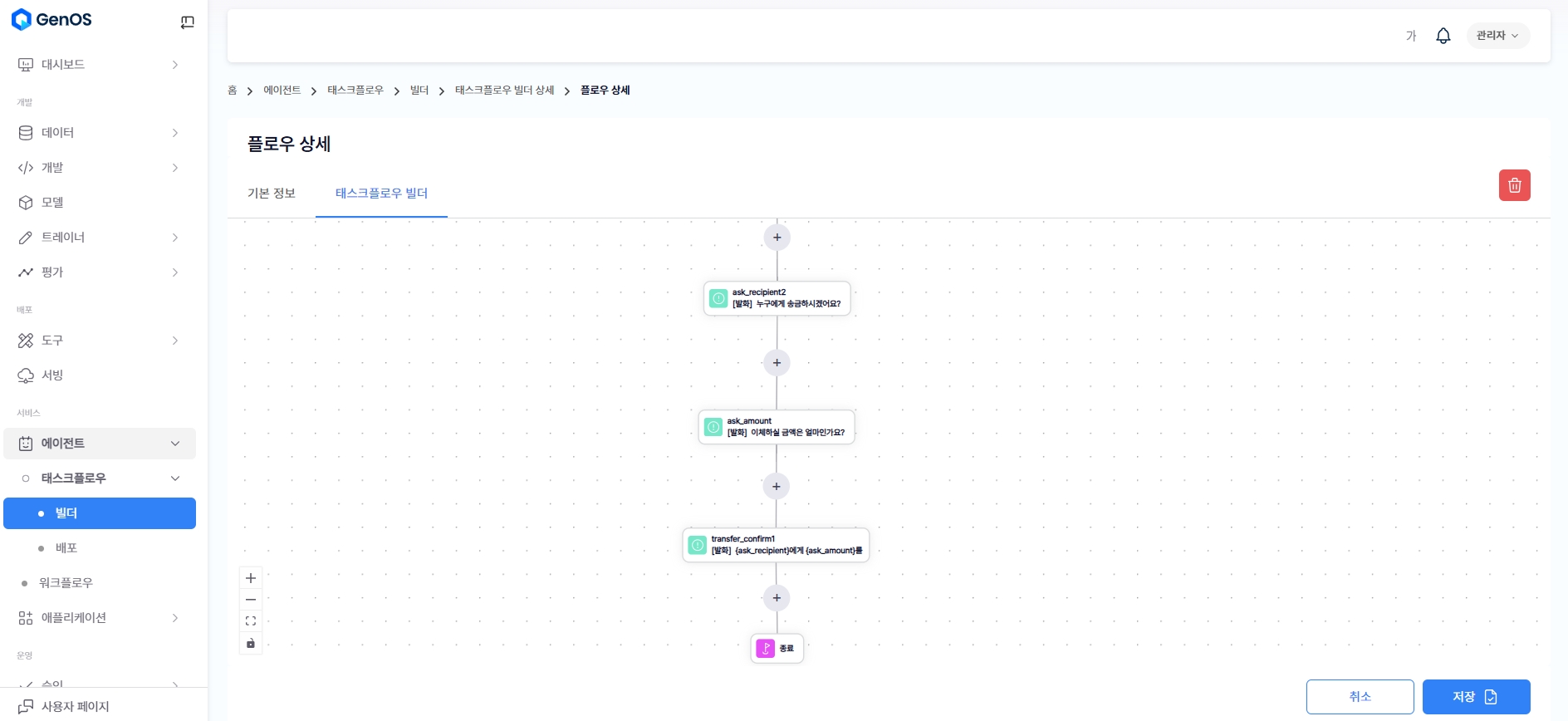Click the 저장 save button
The image size is (1568, 721).
click(1475, 697)
